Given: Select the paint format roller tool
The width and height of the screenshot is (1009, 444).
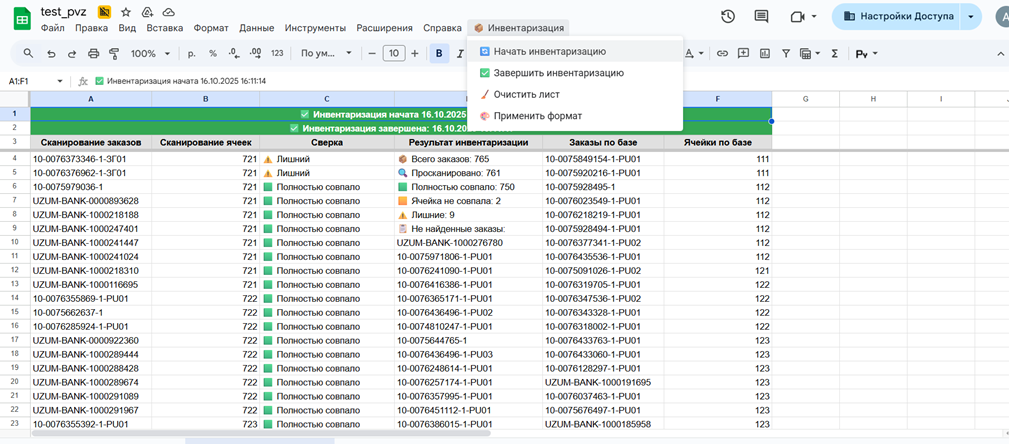Looking at the screenshot, I should pos(115,53).
